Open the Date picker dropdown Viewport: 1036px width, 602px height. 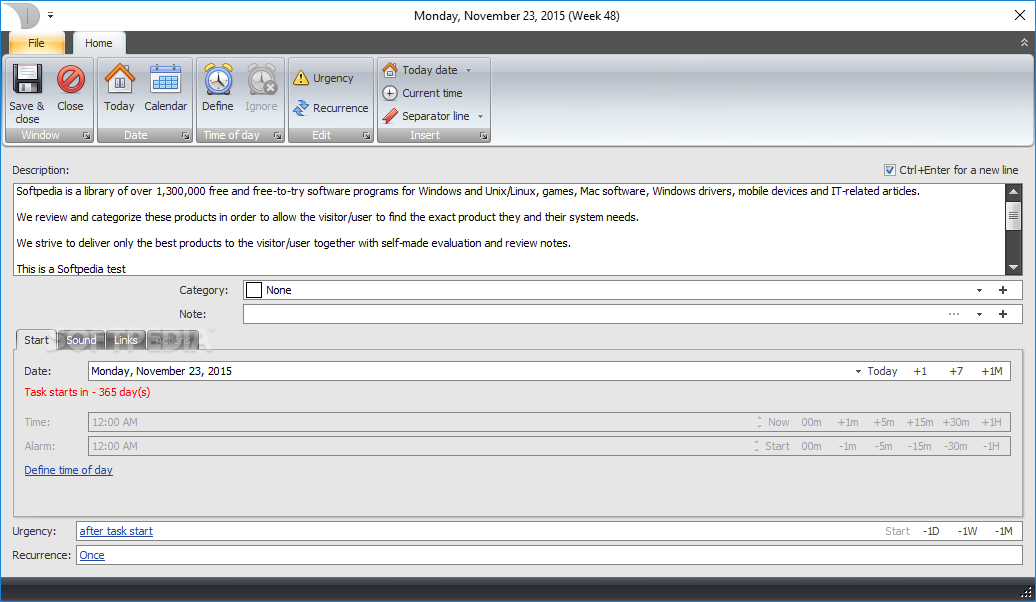point(858,371)
